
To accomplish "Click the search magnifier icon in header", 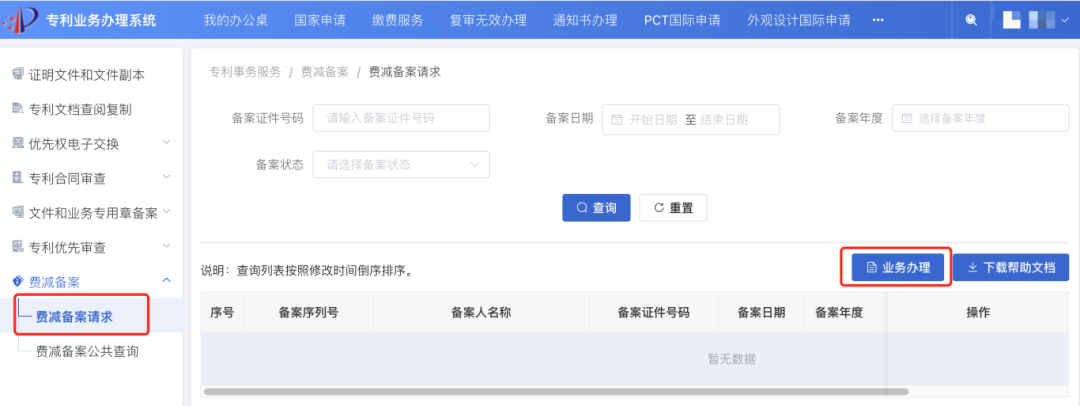I will coord(971,20).
